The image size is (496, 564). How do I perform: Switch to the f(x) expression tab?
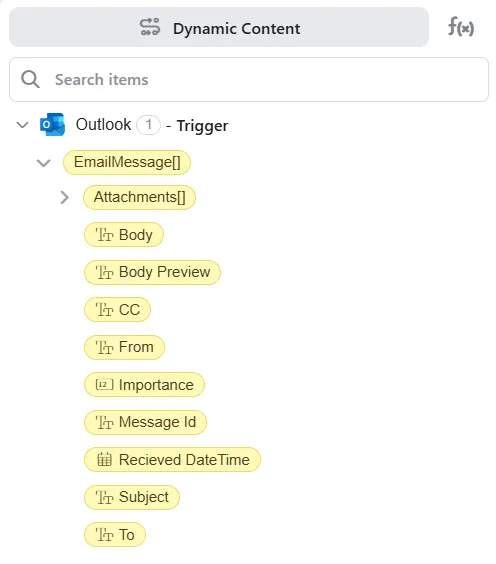(x=461, y=27)
